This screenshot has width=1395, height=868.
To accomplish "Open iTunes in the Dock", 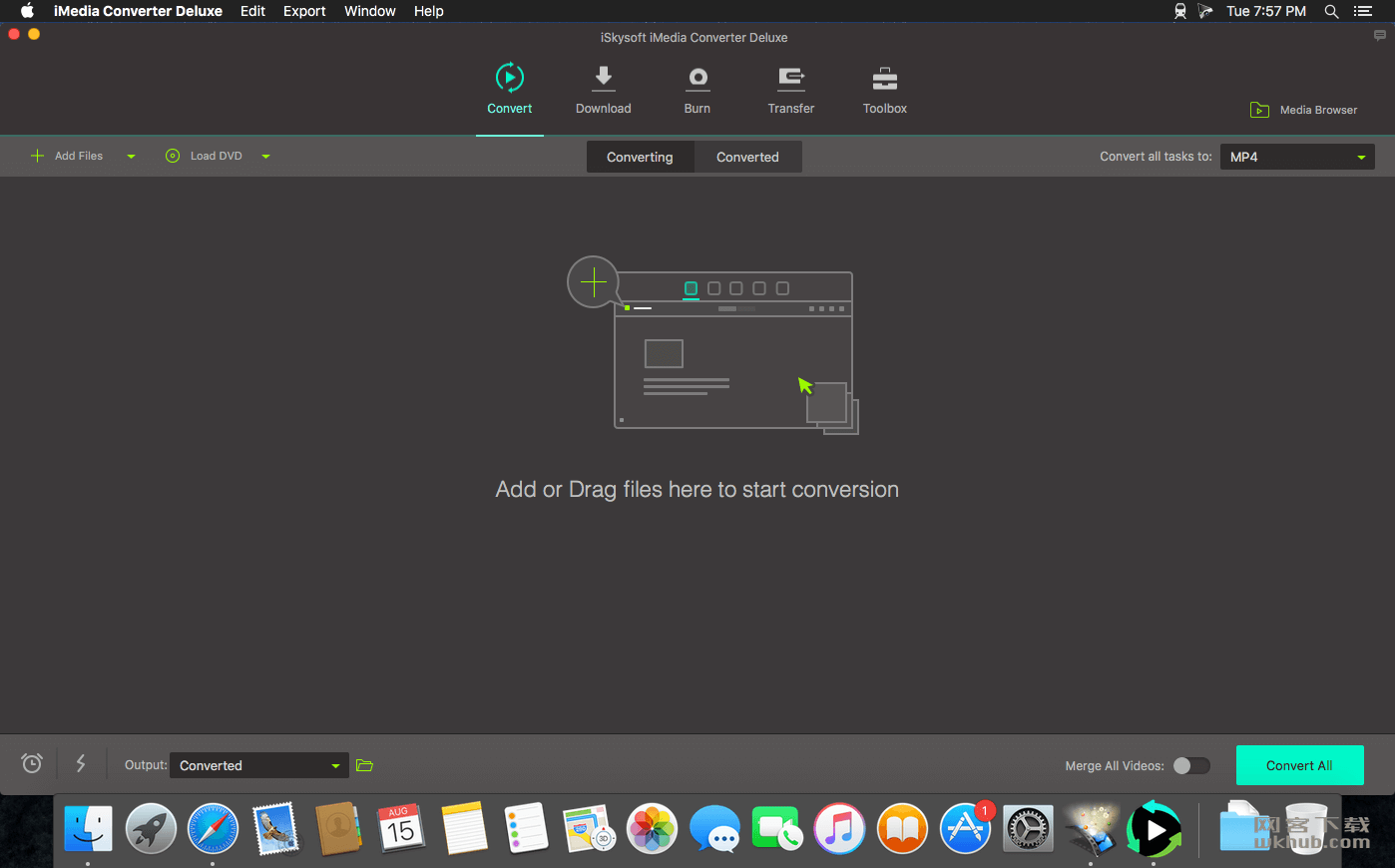I will pyautogui.click(x=839, y=829).
